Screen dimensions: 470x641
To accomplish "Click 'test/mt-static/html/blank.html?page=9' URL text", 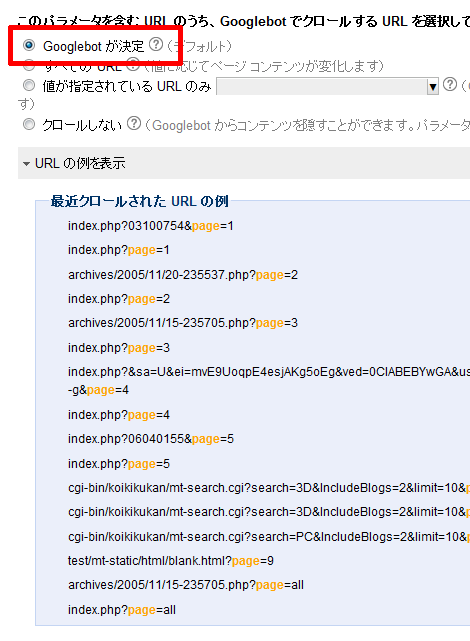I will pos(170,560).
